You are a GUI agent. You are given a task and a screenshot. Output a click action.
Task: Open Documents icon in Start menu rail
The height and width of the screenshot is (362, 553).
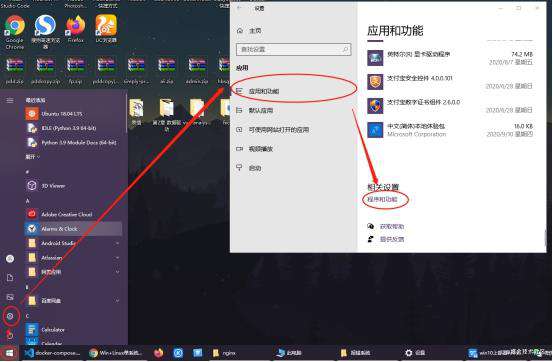pos(10,278)
